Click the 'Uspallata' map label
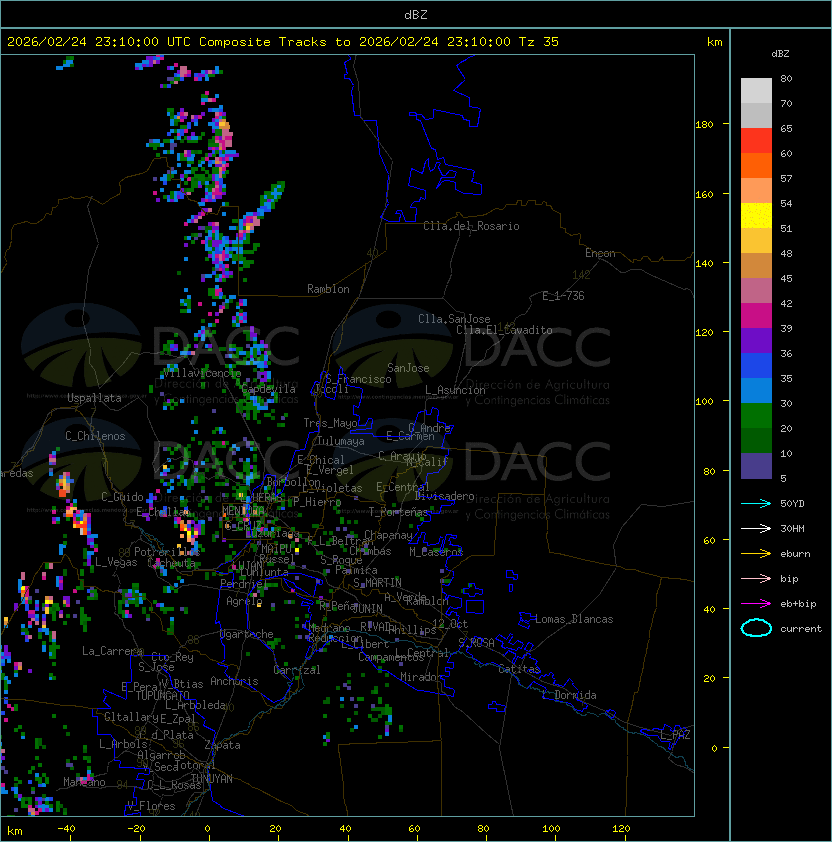 tap(94, 398)
